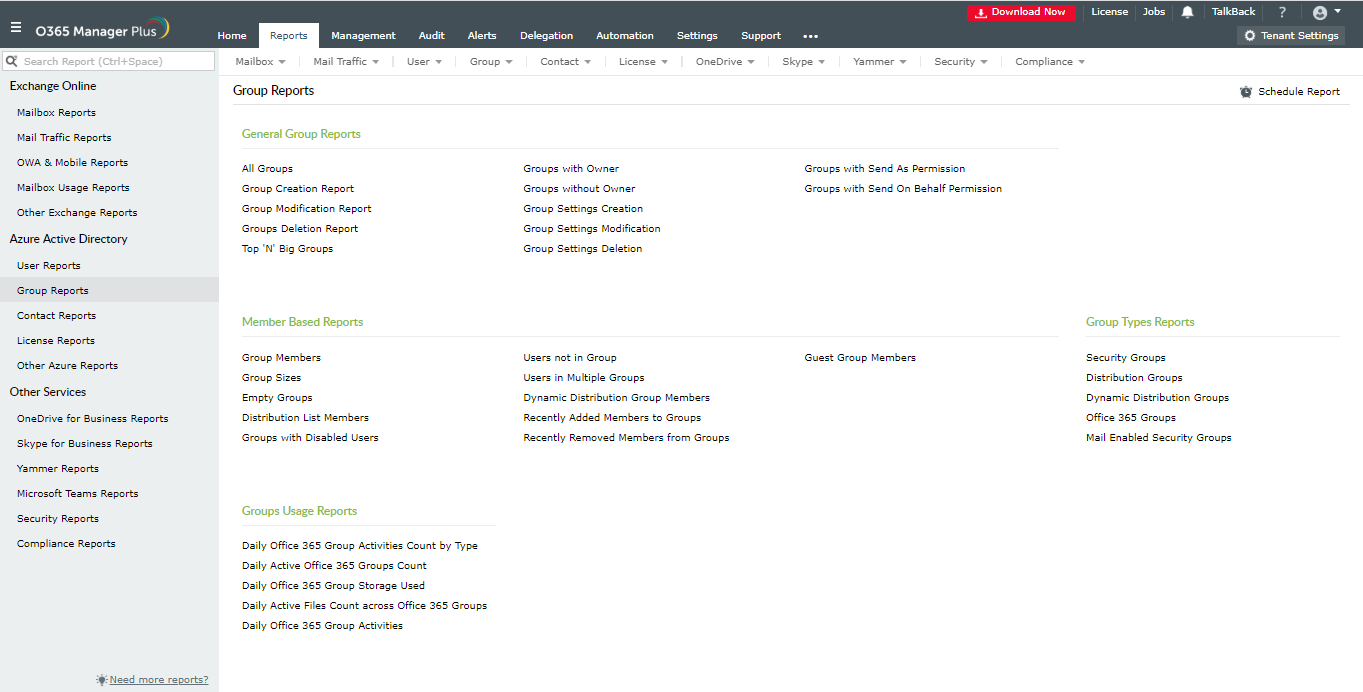The image size is (1363, 692).
Task: Expand the License dropdown in submenu
Action: pyautogui.click(x=643, y=62)
